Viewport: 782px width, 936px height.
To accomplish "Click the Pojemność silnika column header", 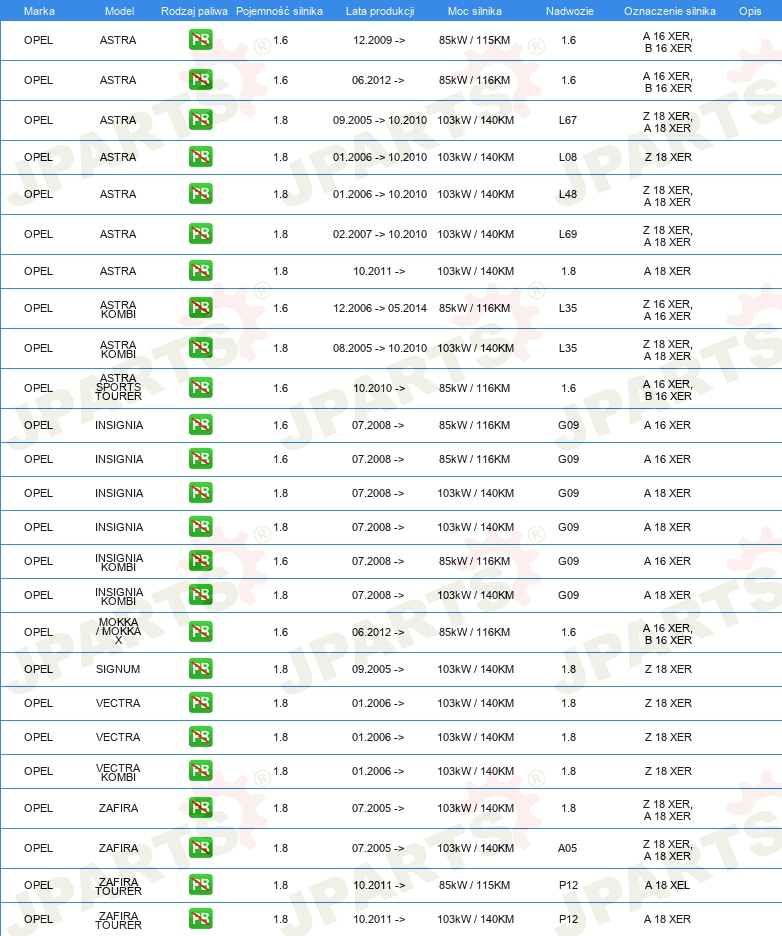I will [279, 11].
